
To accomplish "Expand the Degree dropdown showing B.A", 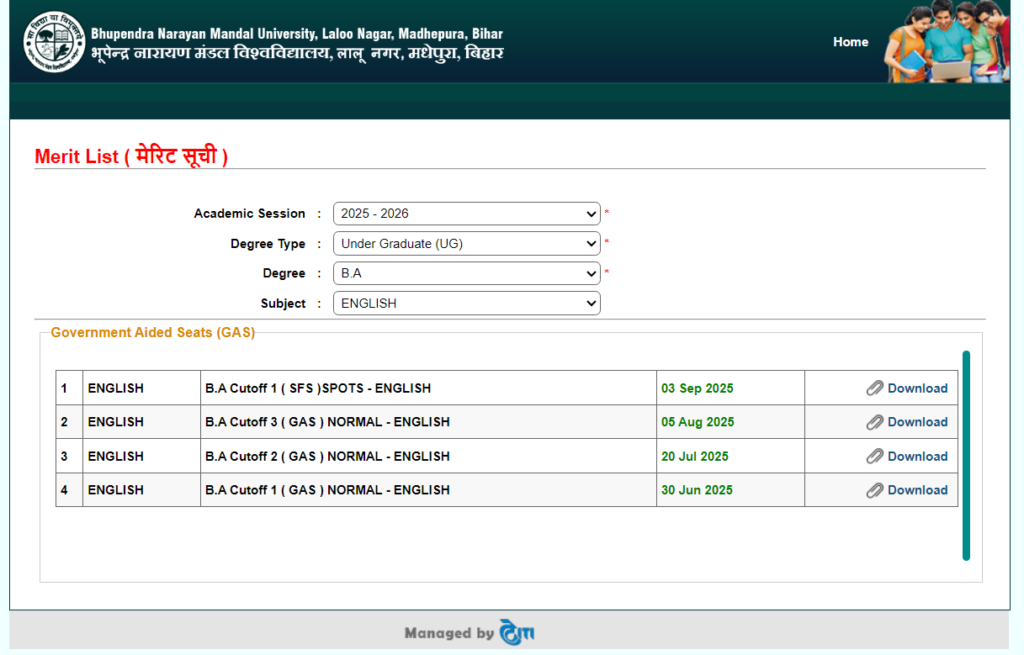I will [466, 273].
